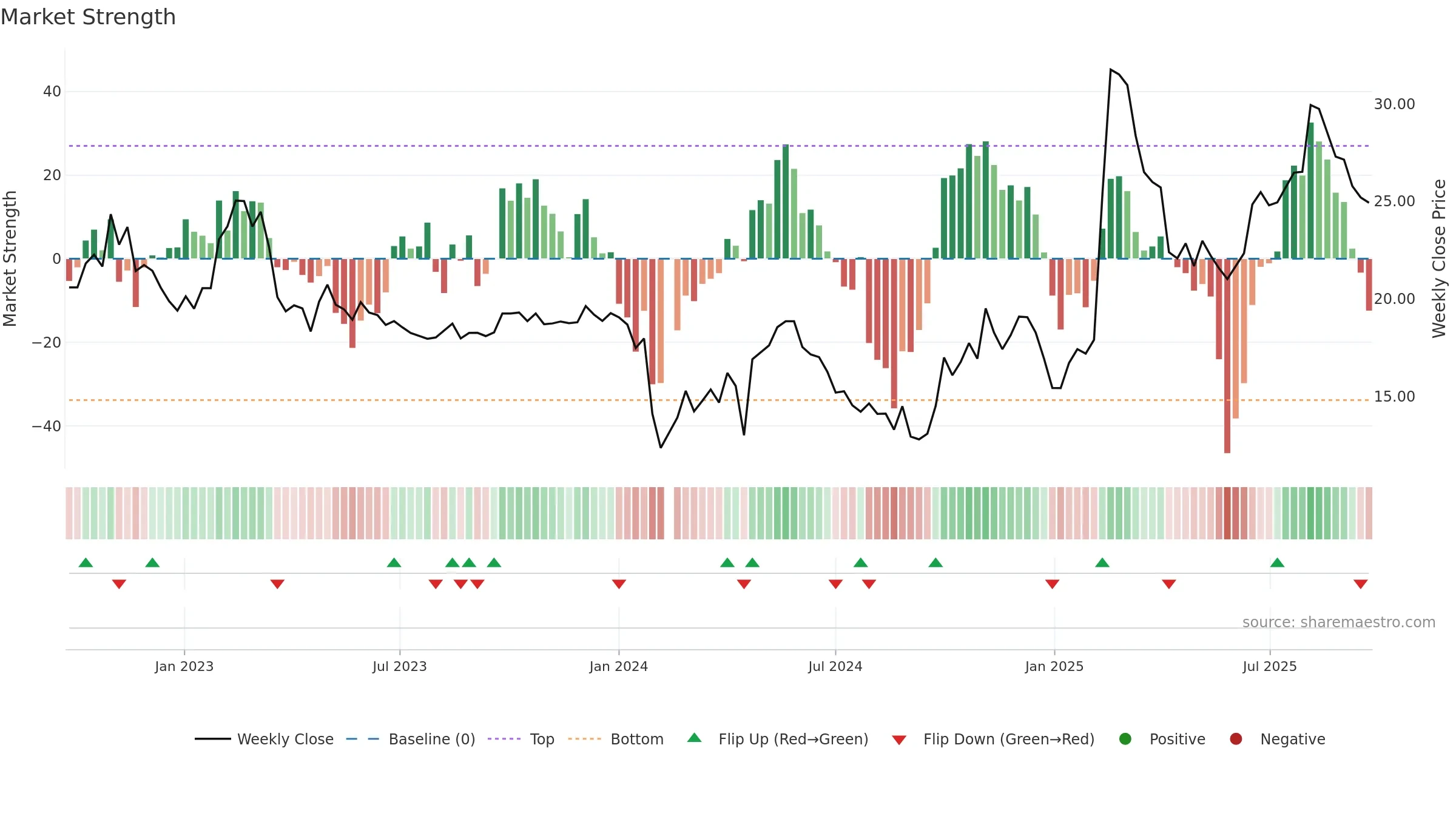This screenshot has height=819, width=1456.
Task: Click the −40 tick on left axis
Action: coord(47,426)
